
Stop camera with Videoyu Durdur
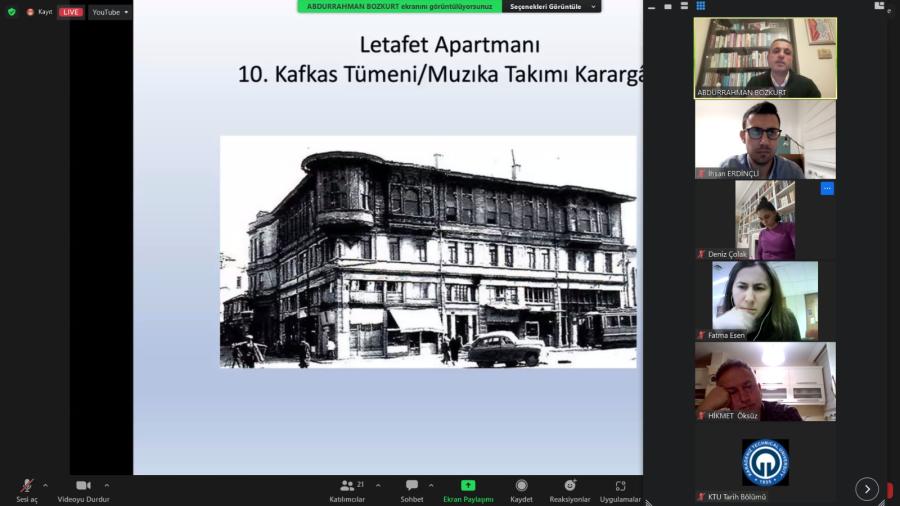click(x=83, y=491)
